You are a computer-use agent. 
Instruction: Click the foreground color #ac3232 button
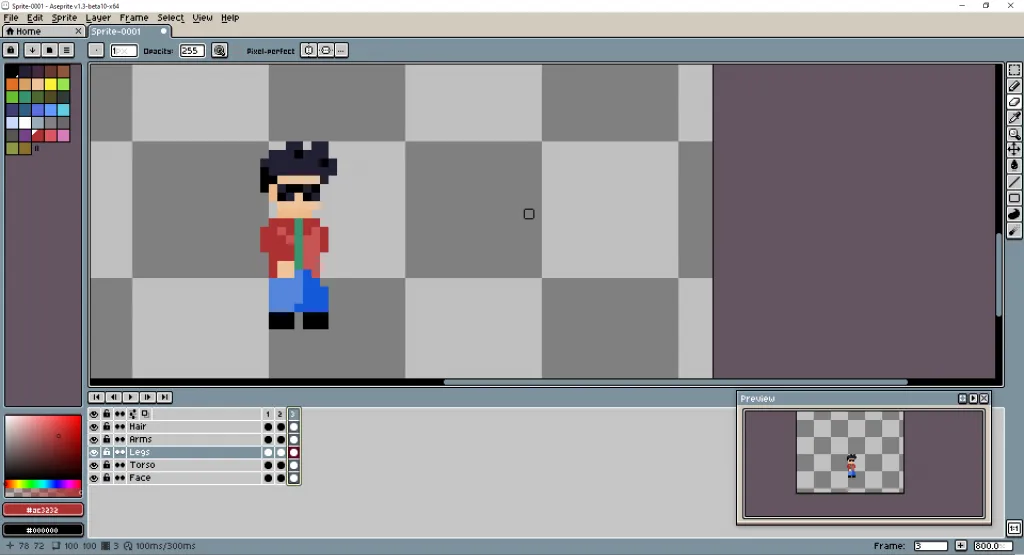pyautogui.click(x=43, y=510)
